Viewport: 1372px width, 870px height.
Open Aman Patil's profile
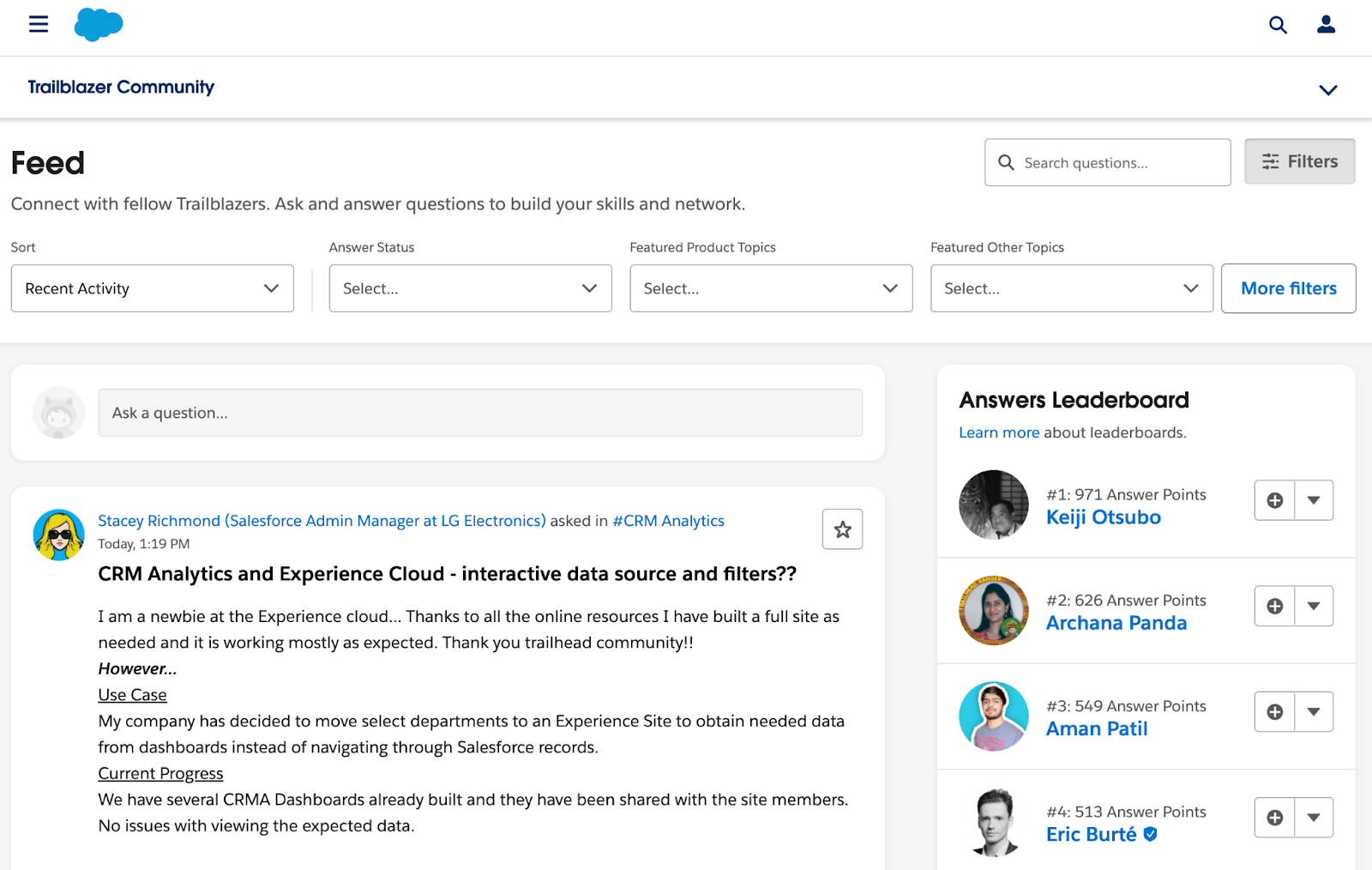point(1097,728)
